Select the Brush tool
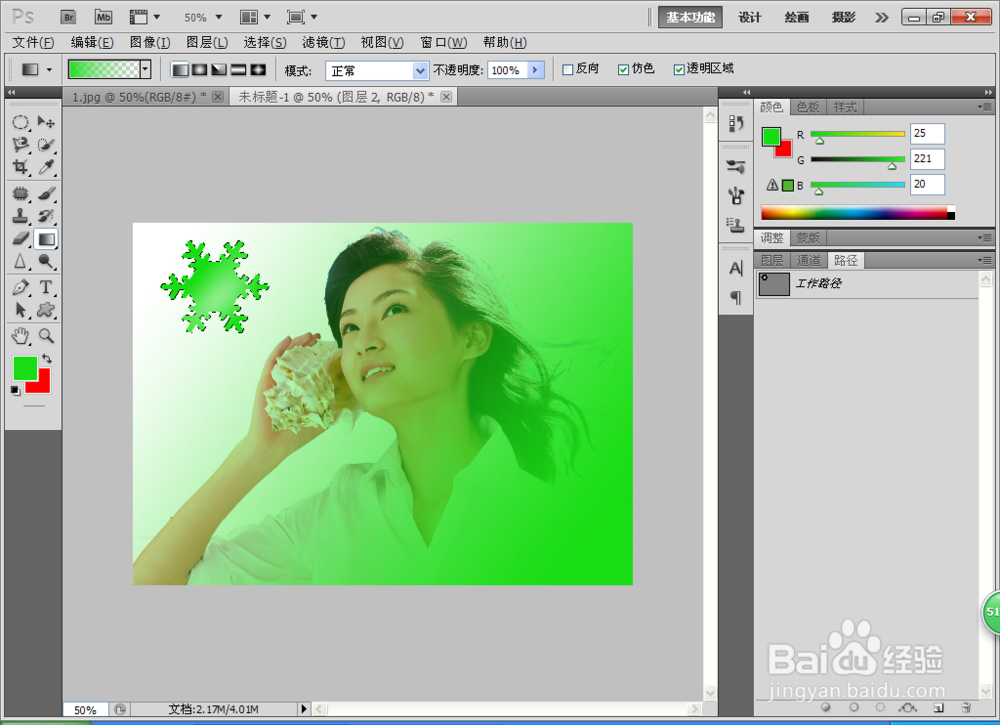 tap(46, 193)
